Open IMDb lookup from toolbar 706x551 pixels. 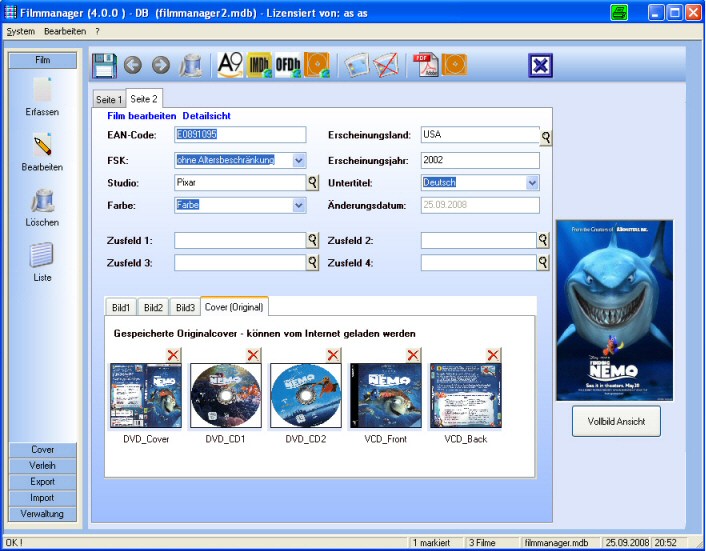[x=260, y=66]
